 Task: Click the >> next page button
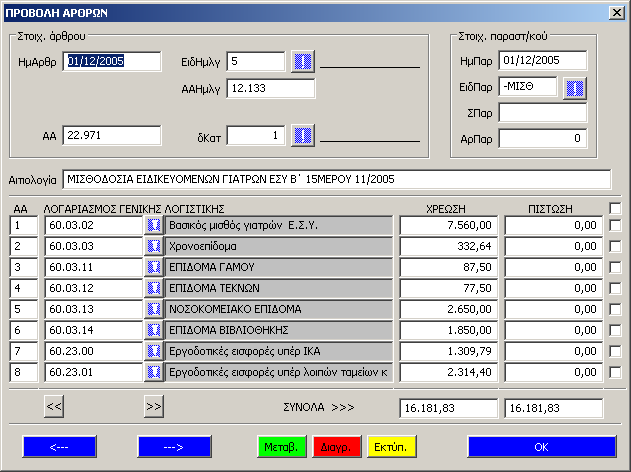coord(154,406)
